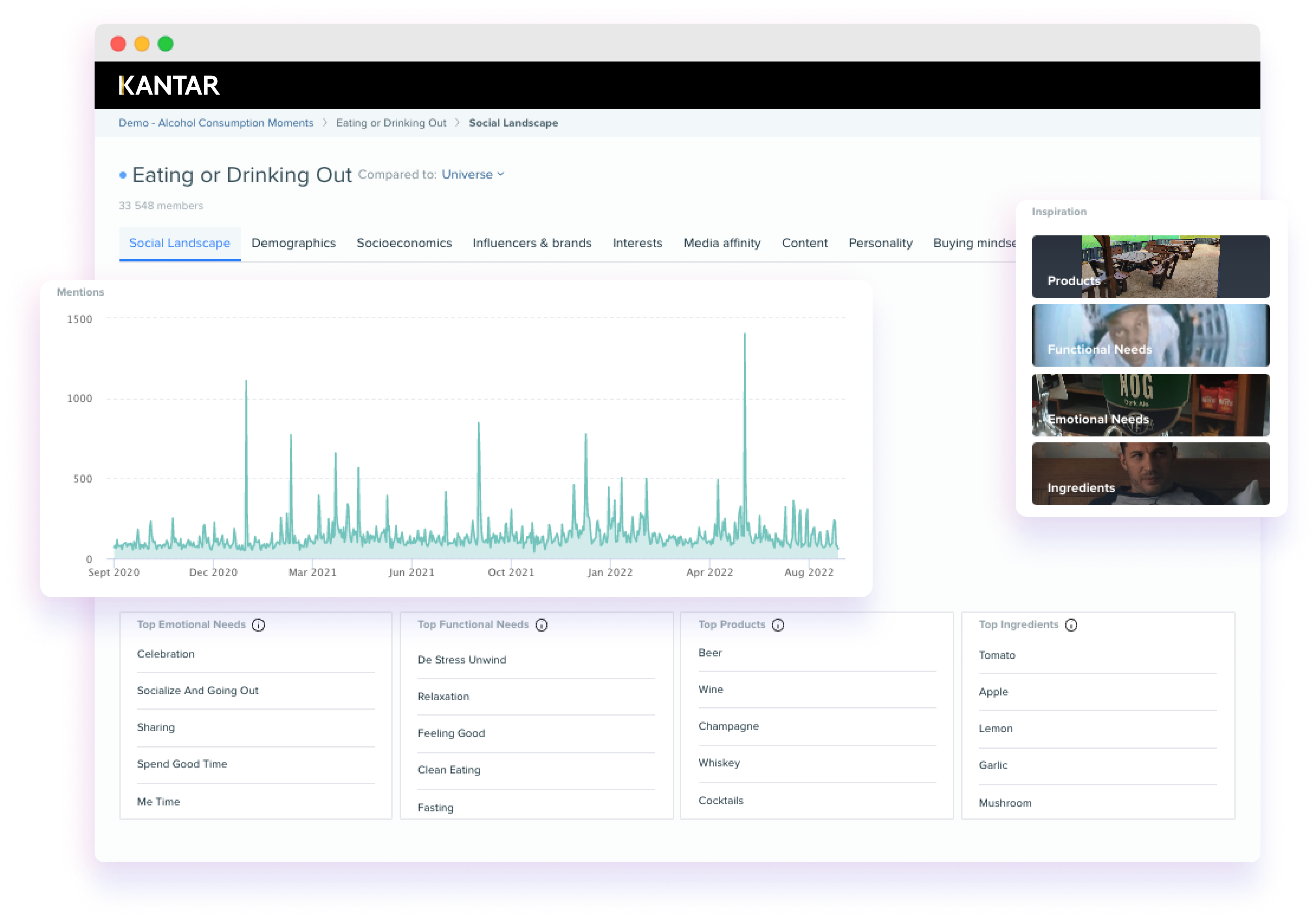1316x919 pixels.
Task: Switch to the Demographics tab
Action: pyautogui.click(x=293, y=242)
